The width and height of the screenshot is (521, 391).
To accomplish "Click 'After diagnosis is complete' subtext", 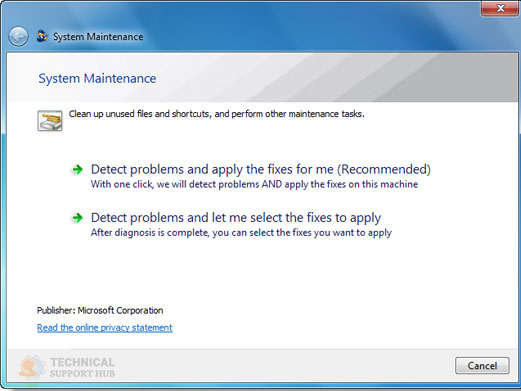I will point(241,233).
